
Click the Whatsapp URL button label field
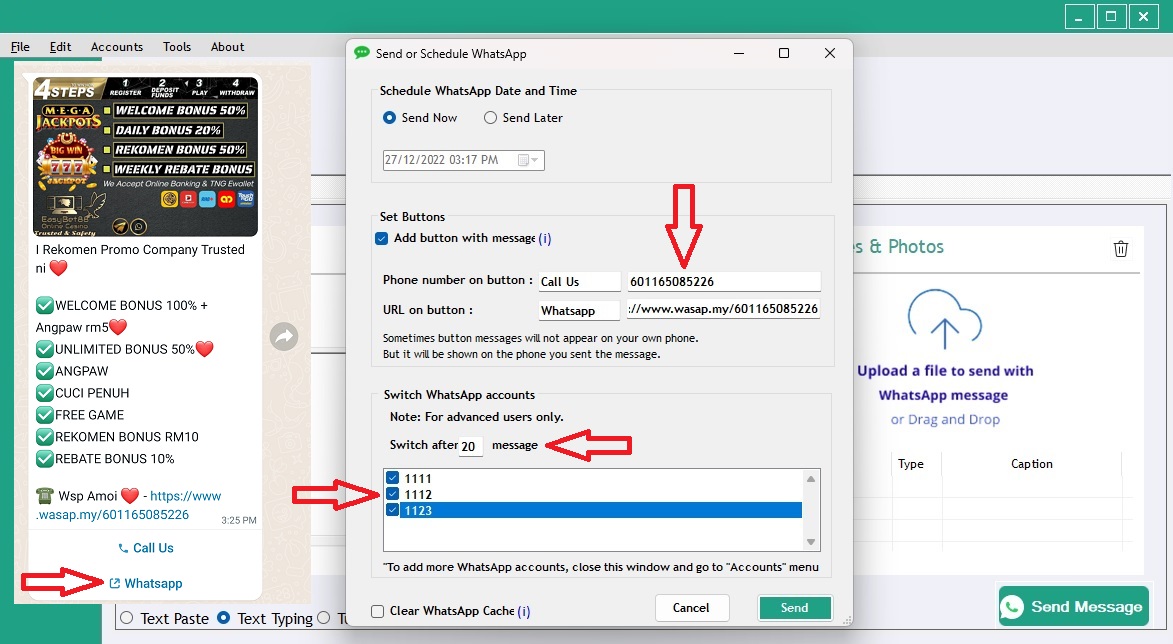(x=580, y=310)
